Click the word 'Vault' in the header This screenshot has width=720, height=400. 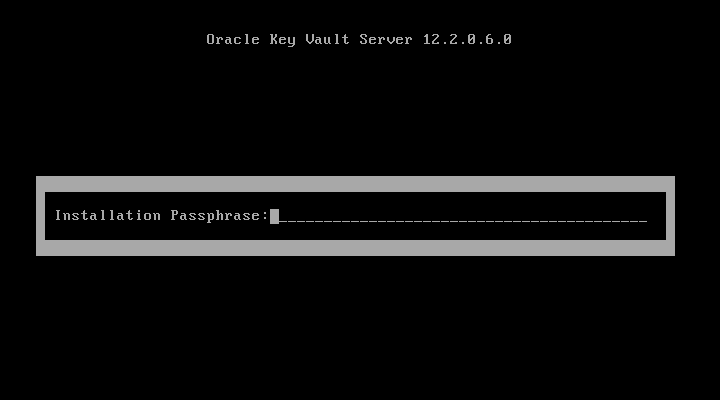[327, 39]
